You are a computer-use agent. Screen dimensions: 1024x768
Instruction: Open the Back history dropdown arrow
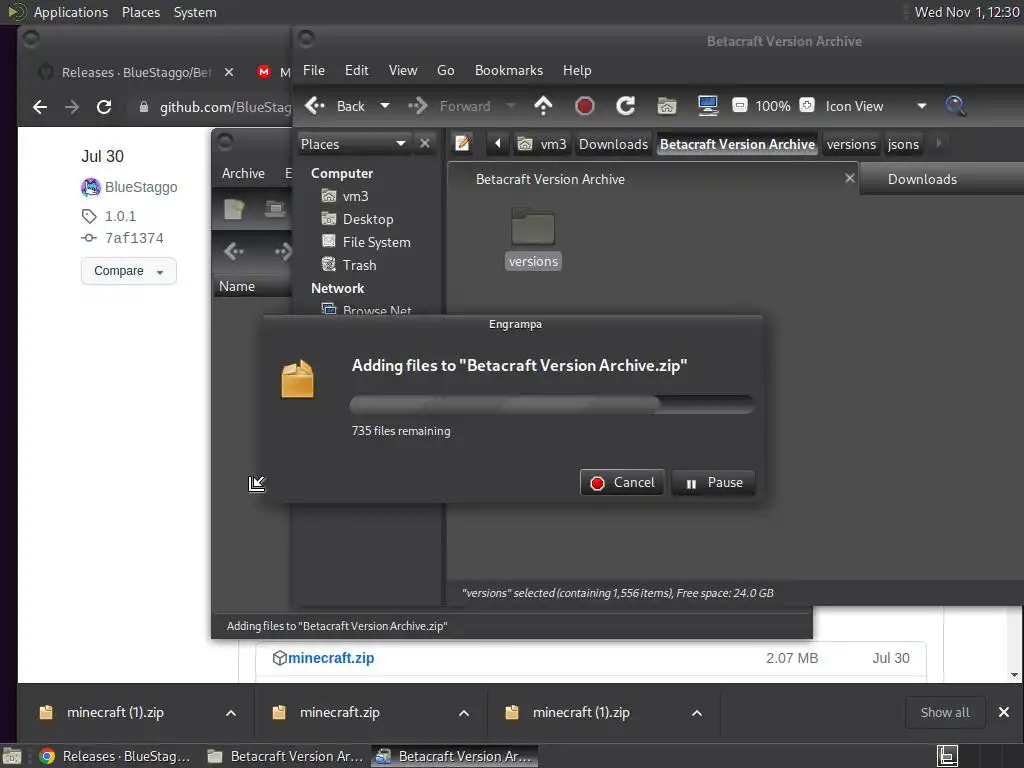(385, 106)
